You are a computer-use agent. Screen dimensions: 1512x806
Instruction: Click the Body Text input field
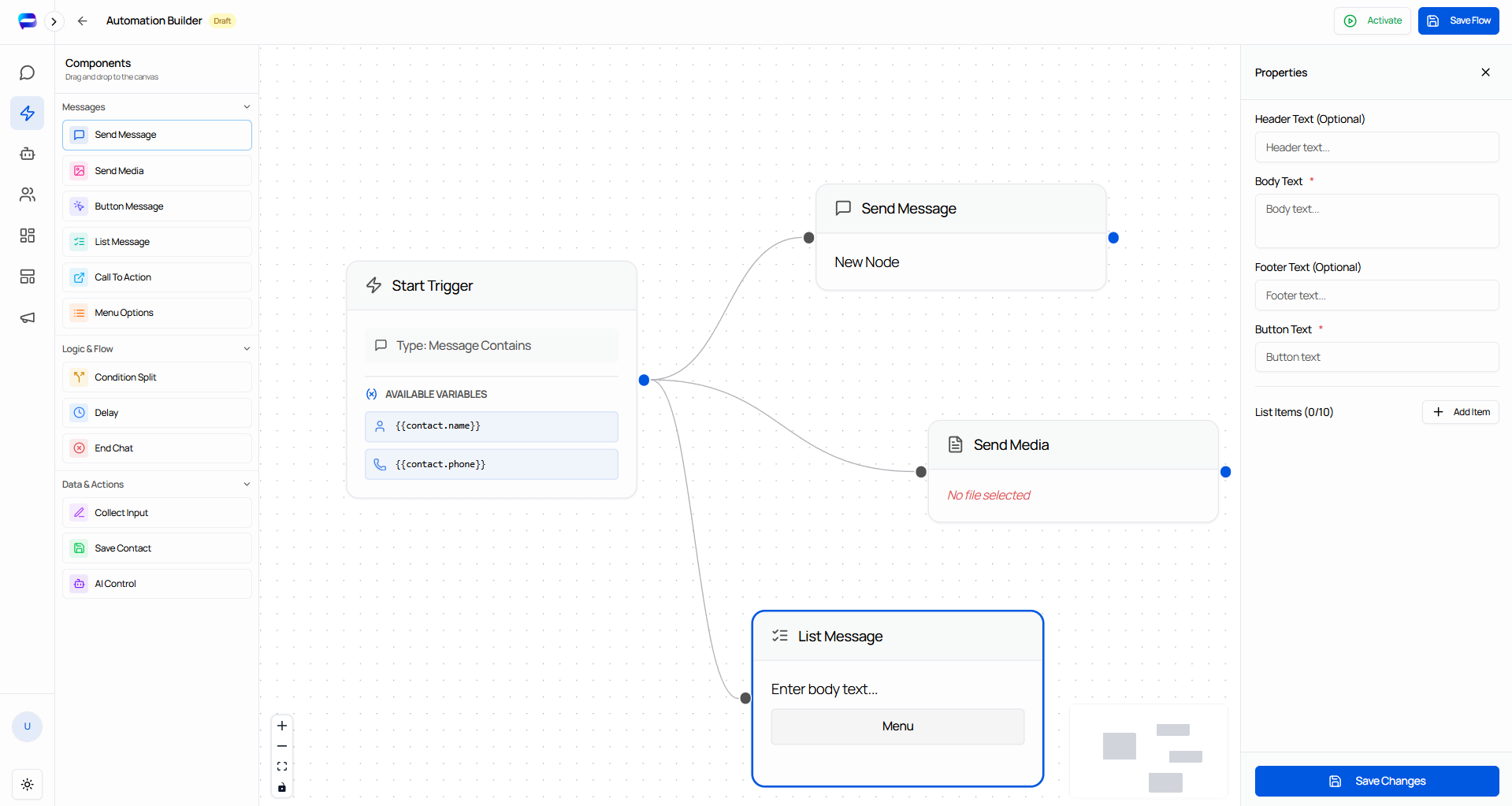tap(1376, 221)
